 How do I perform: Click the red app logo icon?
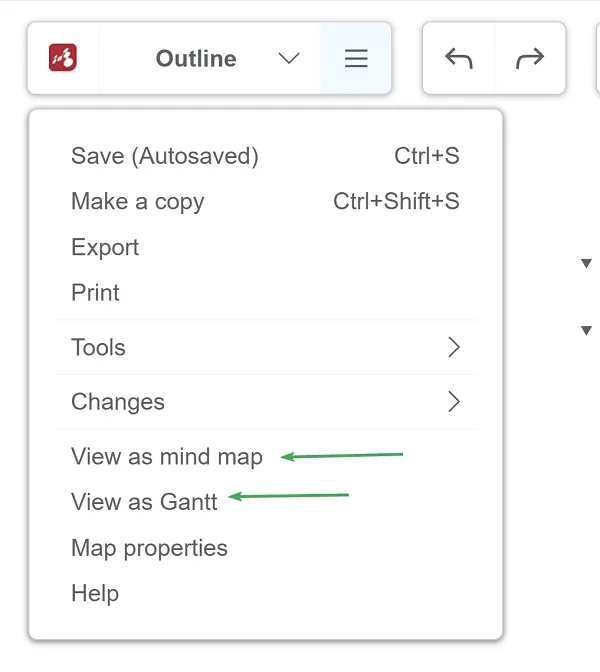point(63,58)
